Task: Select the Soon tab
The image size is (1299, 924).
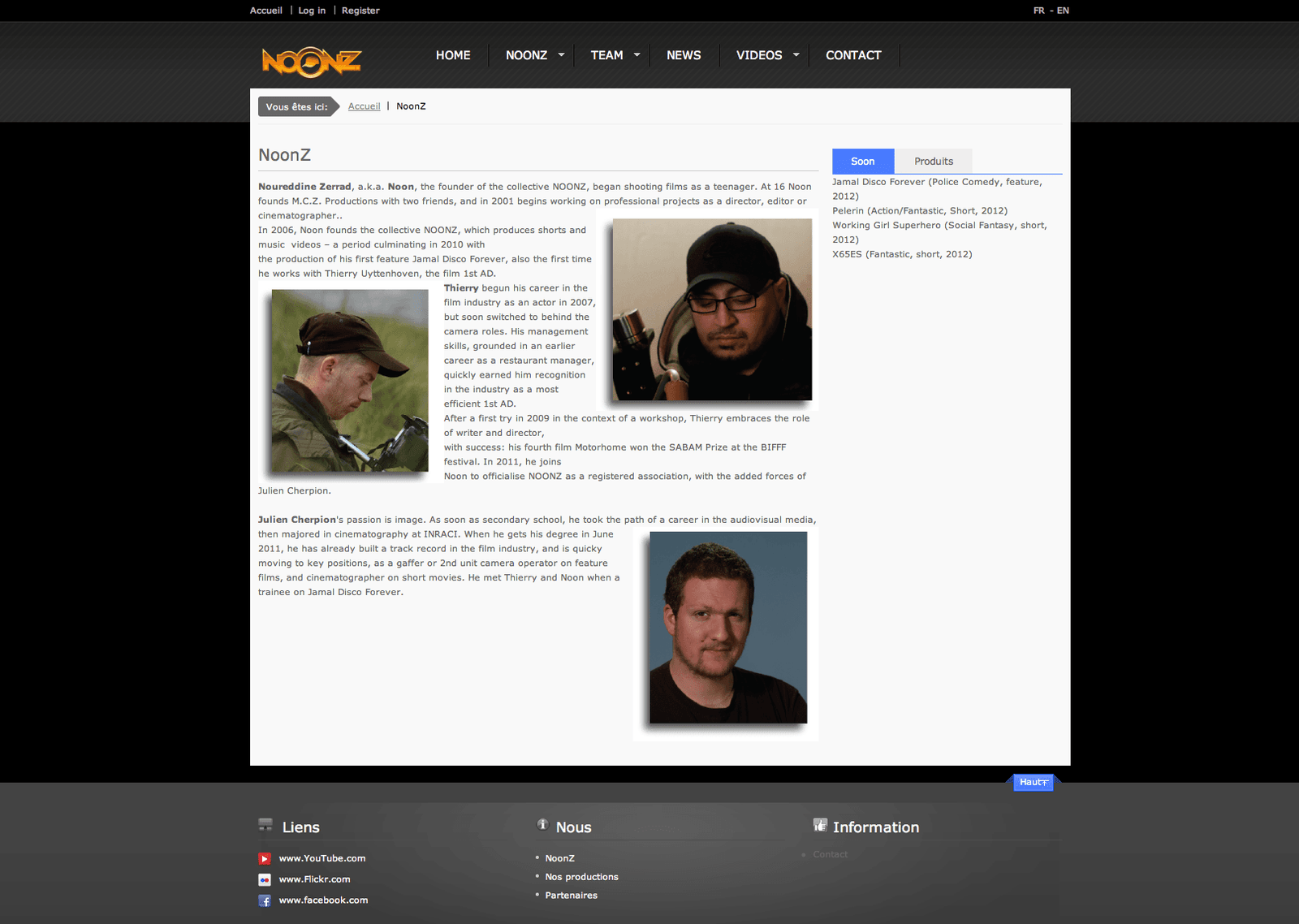Action: point(862,162)
